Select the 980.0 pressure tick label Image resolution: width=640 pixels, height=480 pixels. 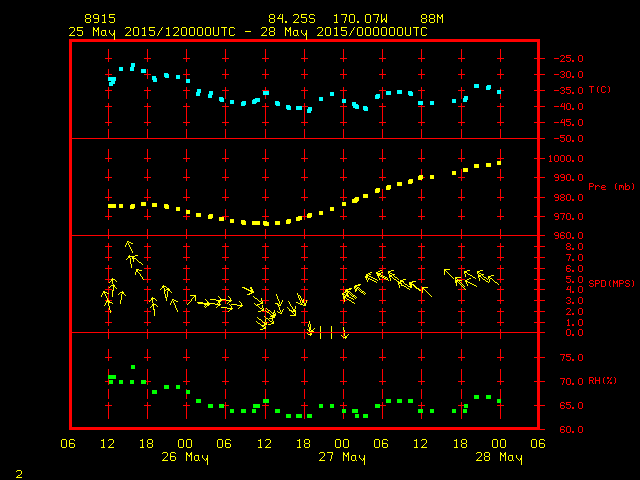pos(569,198)
